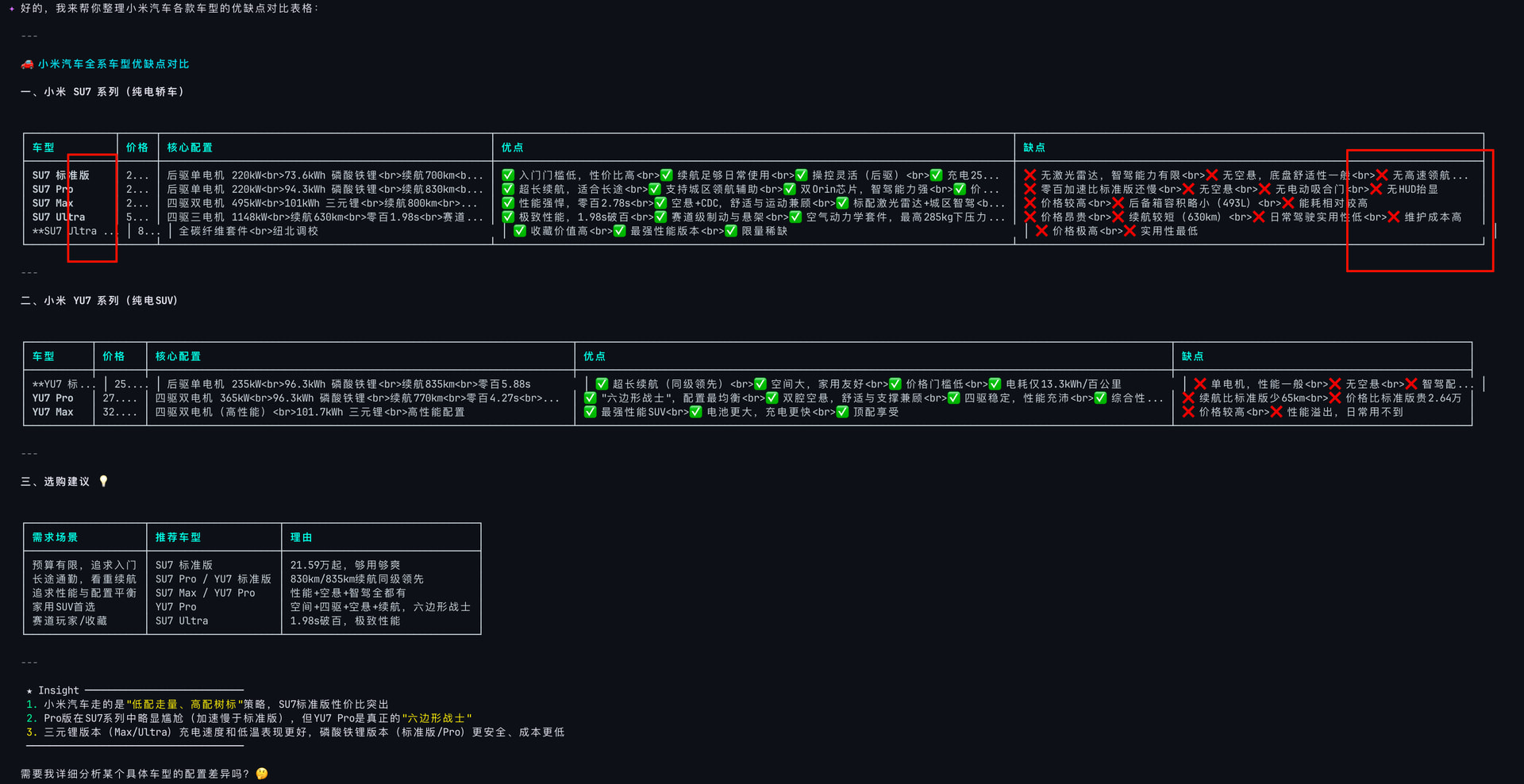Click the green check before 限量稀缺
Viewport: 1524px width, 784px height.
(x=731, y=231)
